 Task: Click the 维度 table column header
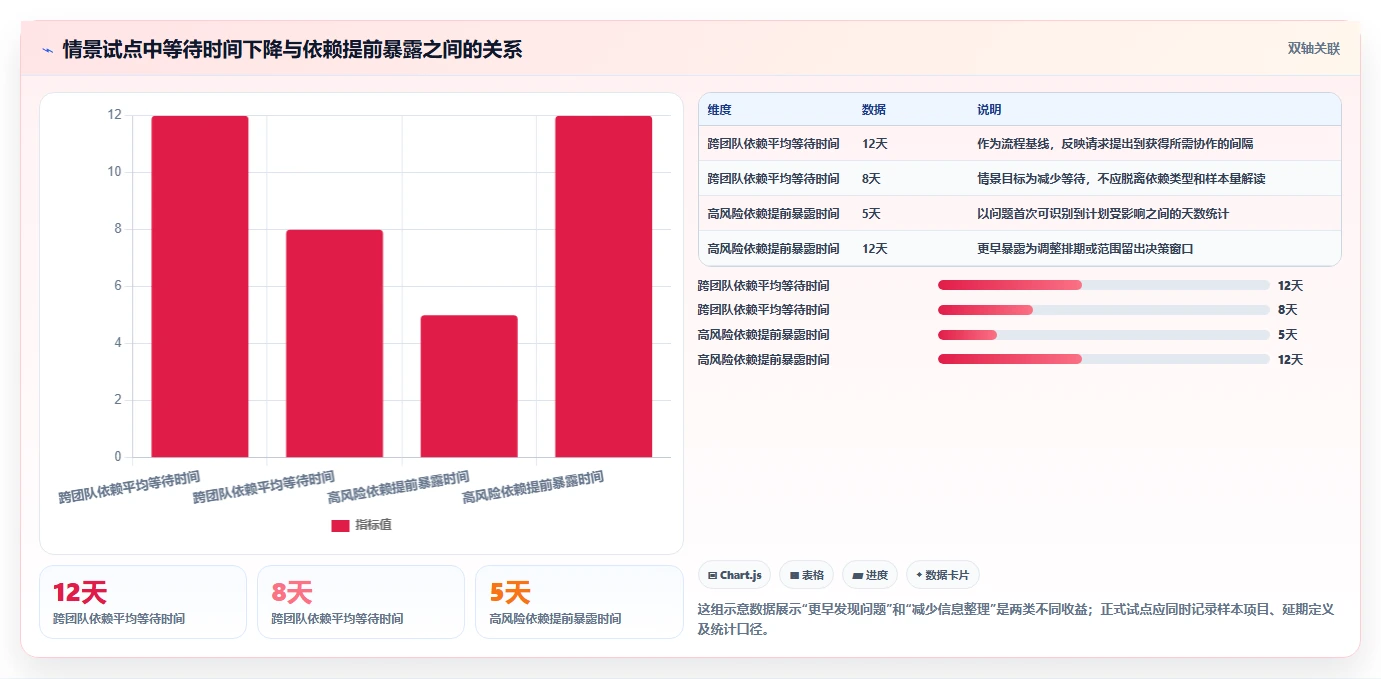pyautogui.click(x=719, y=110)
